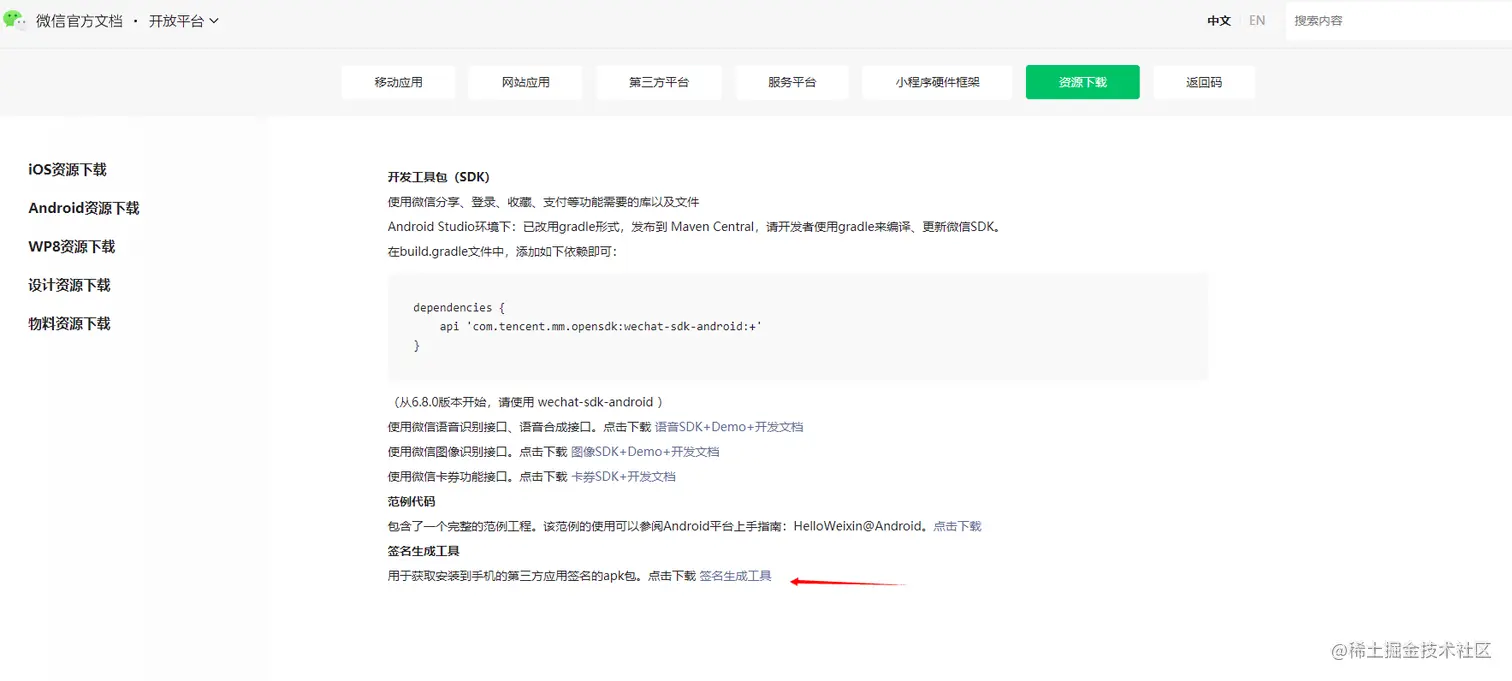Go to Android资源下载 in sidebar
The image size is (1512, 681).
[84, 208]
